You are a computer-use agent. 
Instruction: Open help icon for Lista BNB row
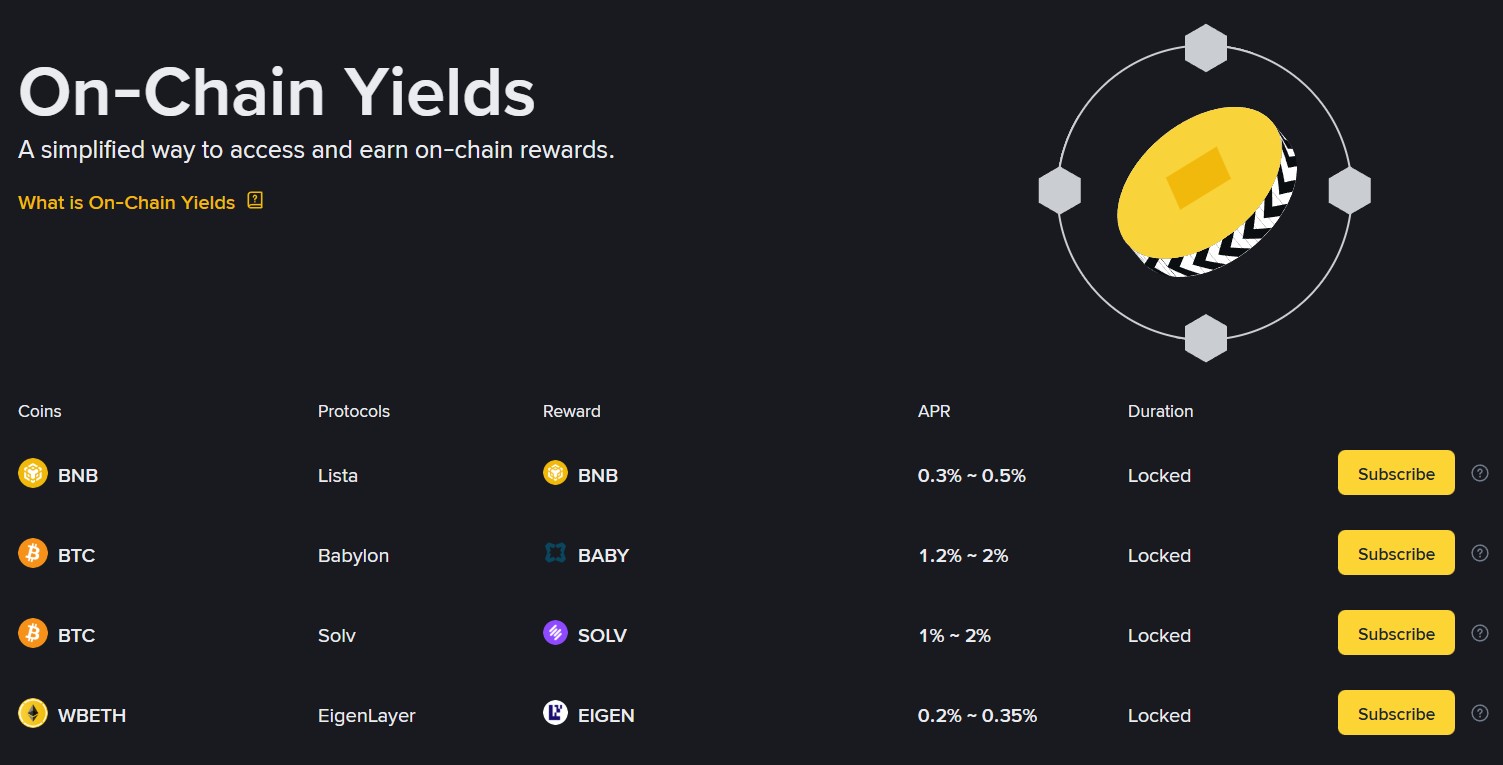pyautogui.click(x=1480, y=473)
